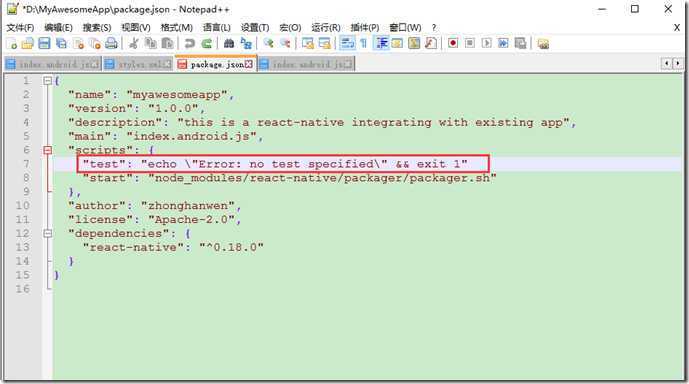
Task: Zoom in using the toolbar icon
Action: coord(268,43)
